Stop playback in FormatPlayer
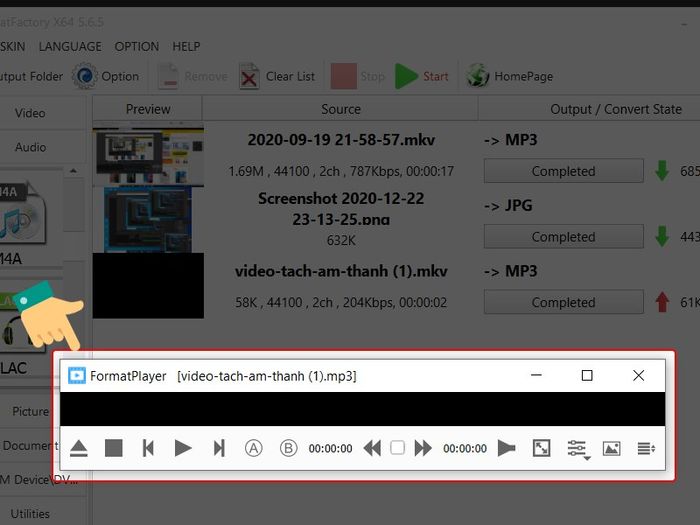Image resolution: width=700 pixels, height=525 pixels. [113, 448]
